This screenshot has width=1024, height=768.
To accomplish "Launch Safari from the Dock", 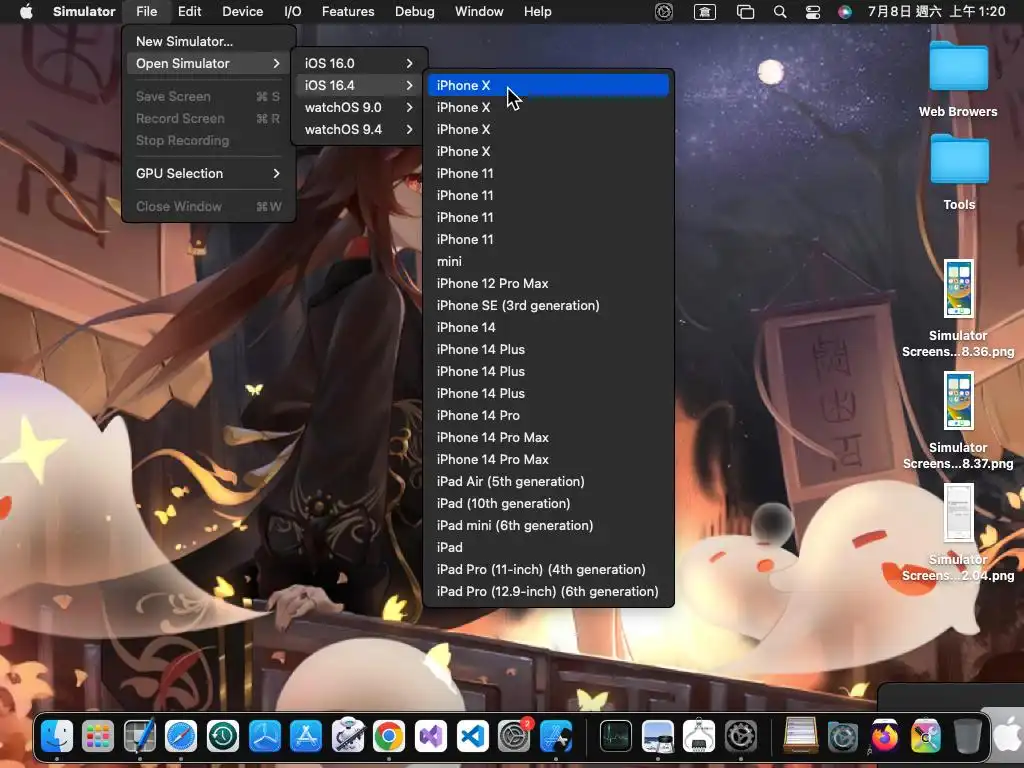I will pos(181,737).
